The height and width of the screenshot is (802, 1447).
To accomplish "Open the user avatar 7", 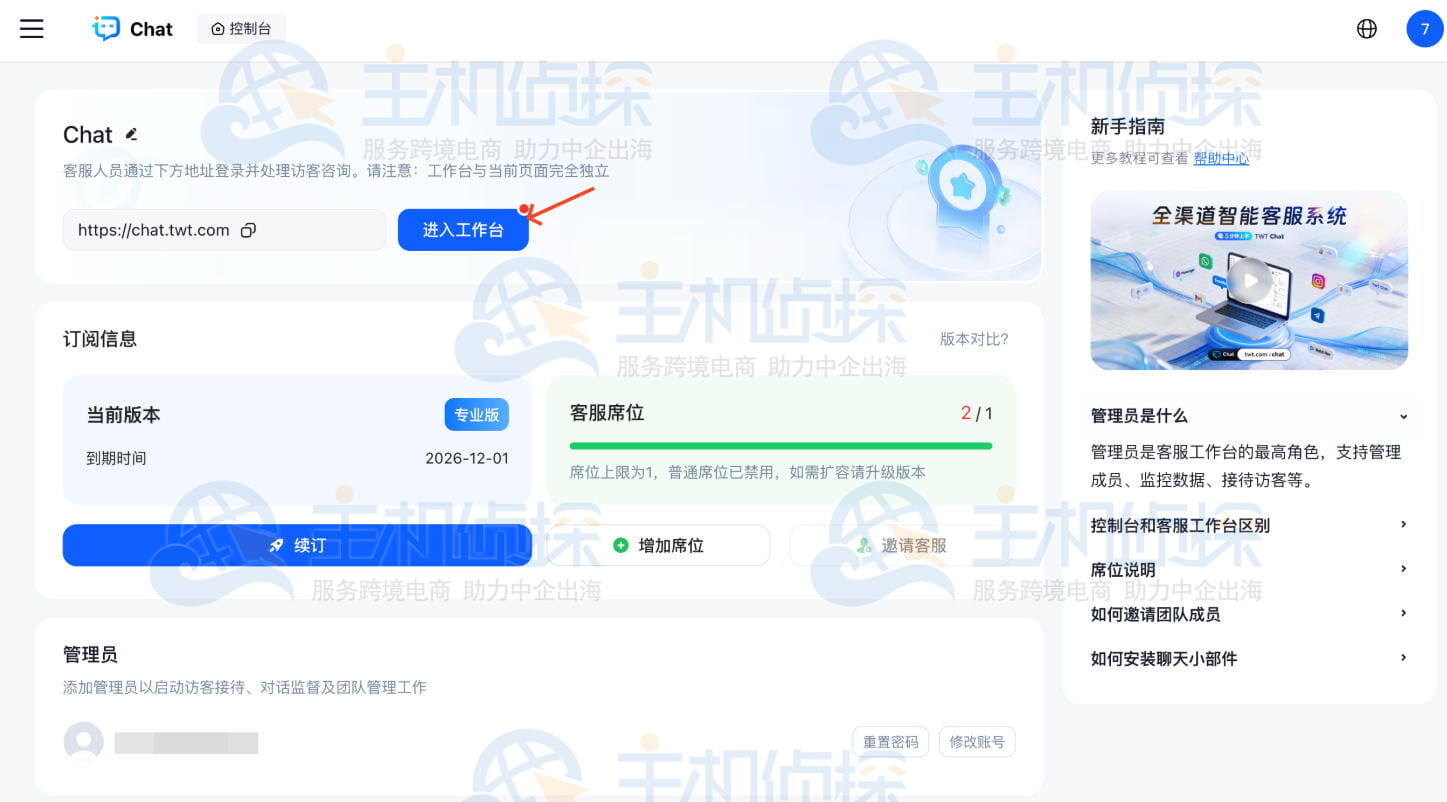I will coord(1425,29).
